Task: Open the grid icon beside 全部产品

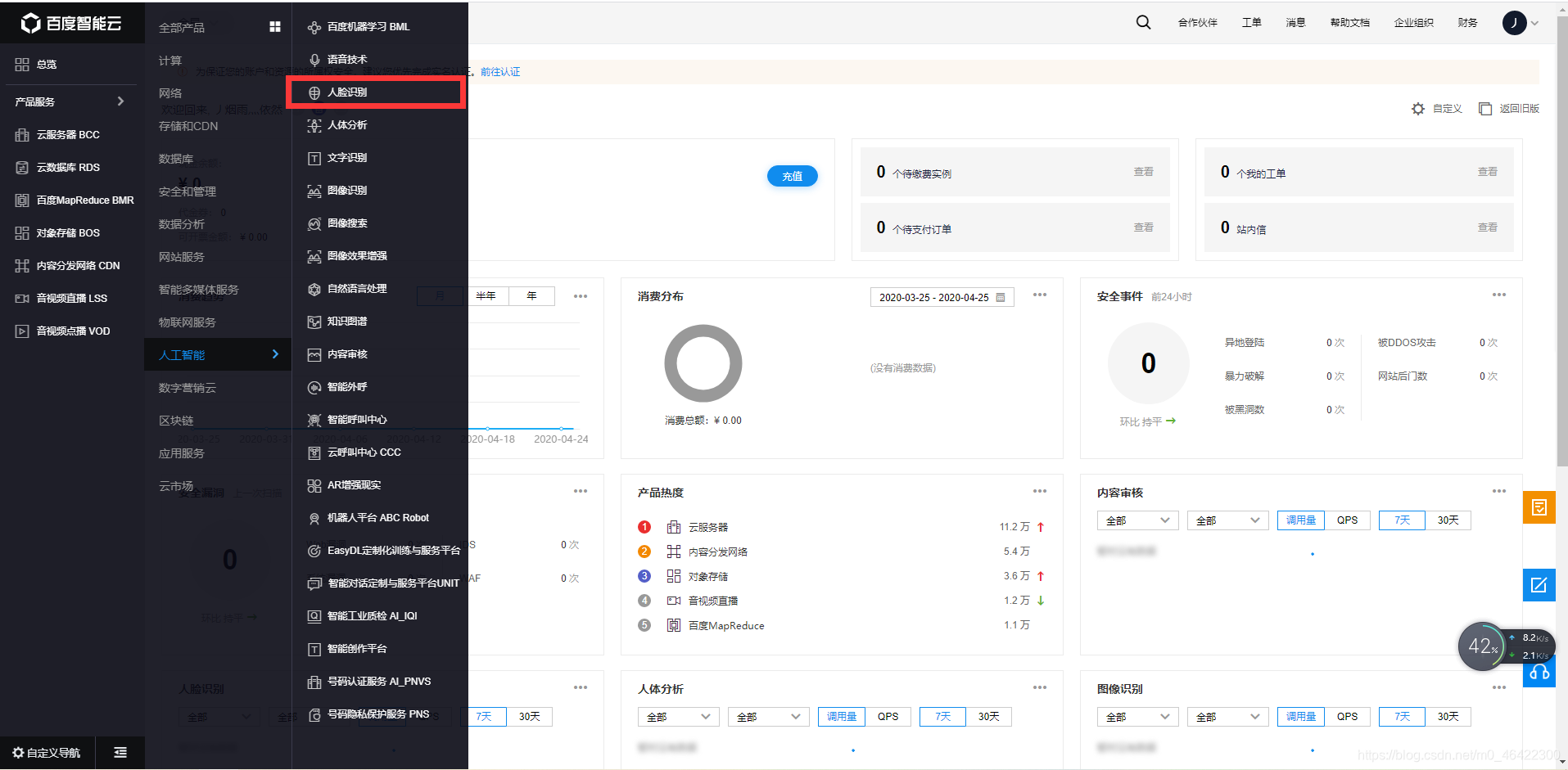Action: tap(275, 27)
